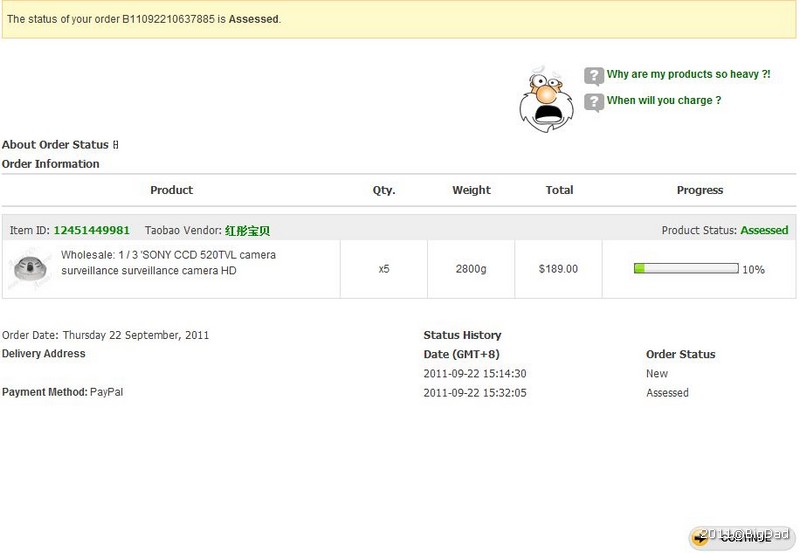Image resolution: width=800 pixels, height=553 pixels.
Task: Click the Total column header
Action: [x=559, y=190]
